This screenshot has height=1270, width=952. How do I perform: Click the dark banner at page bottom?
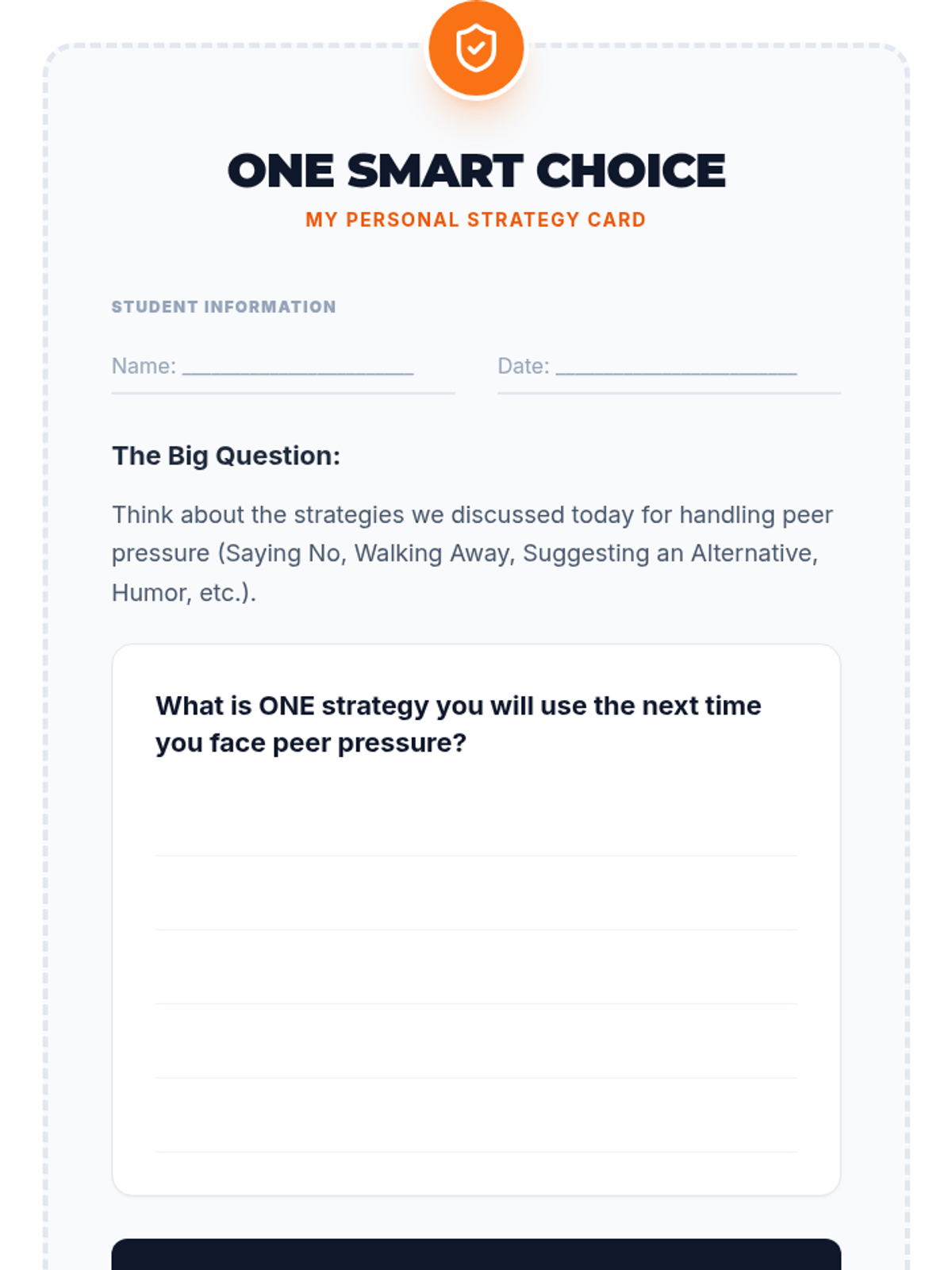click(476, 1255)
